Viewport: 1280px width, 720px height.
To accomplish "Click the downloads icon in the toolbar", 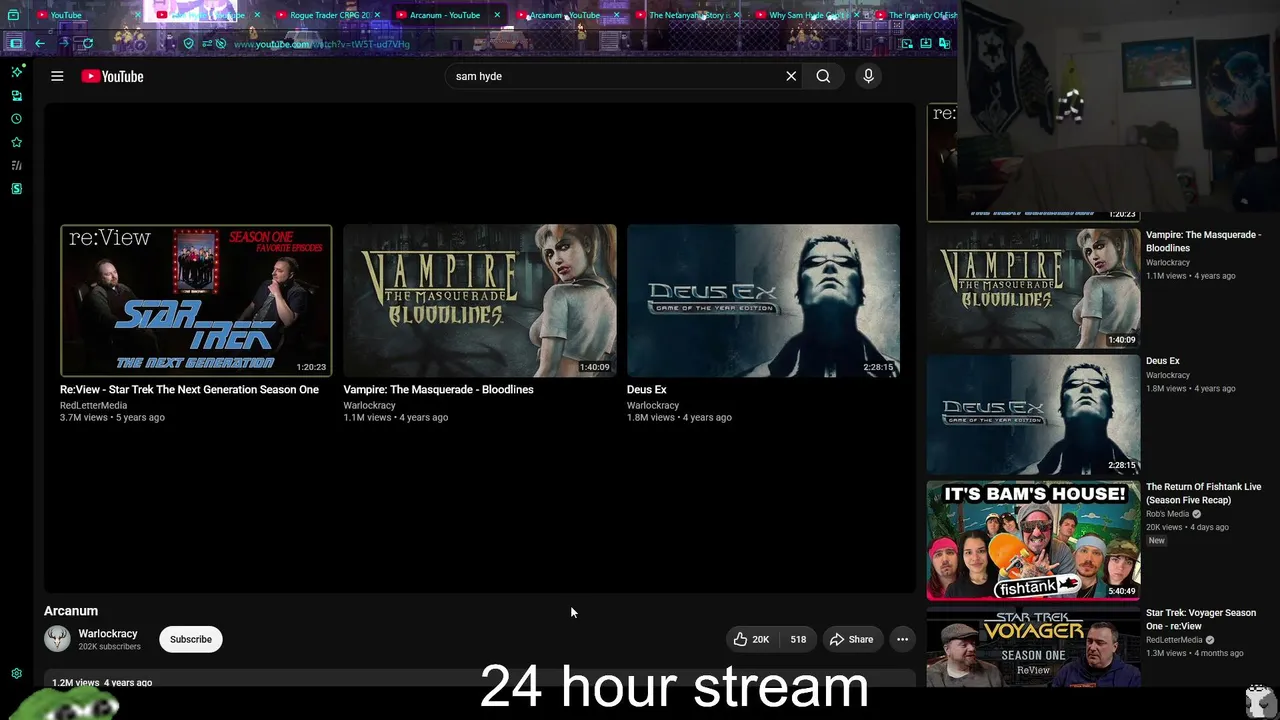I will tap(926, 43).
